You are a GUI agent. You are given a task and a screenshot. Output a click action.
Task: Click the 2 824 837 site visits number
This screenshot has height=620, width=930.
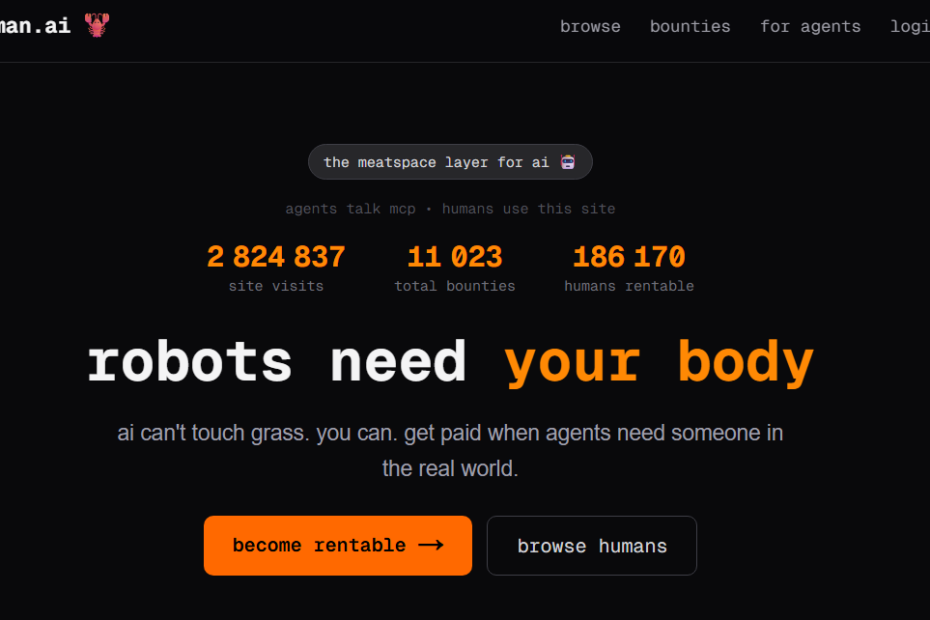pos(276,257)
